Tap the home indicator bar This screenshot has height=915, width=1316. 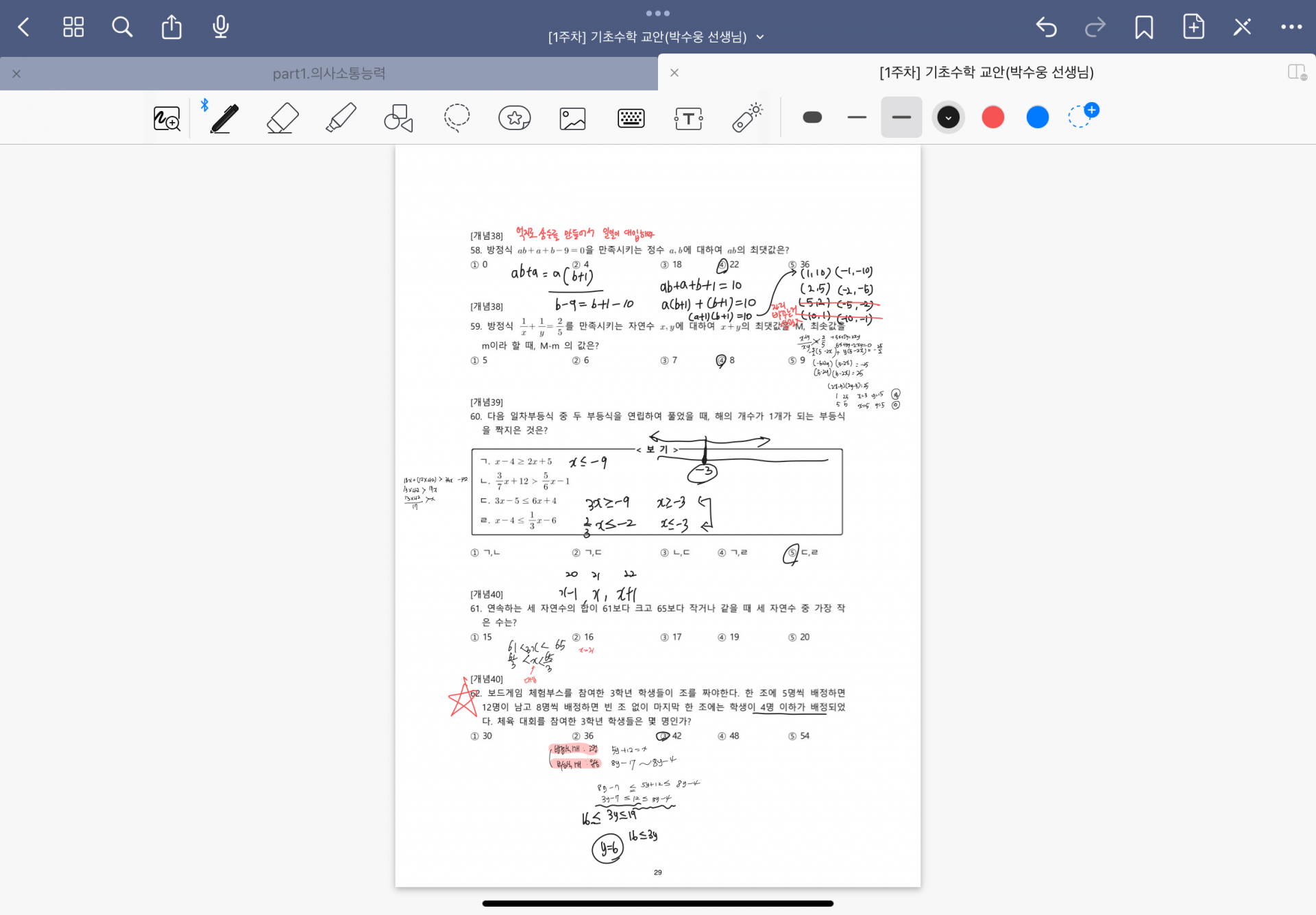click(x=658, y=903)
